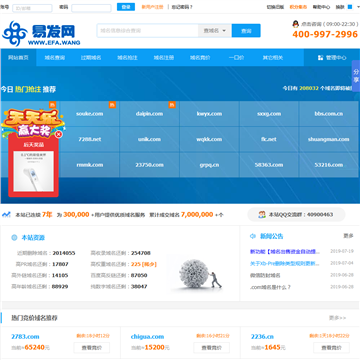Click the 58363.com domain tile
The width and height of the screenshot is (360, 360).
click(269, 165)
